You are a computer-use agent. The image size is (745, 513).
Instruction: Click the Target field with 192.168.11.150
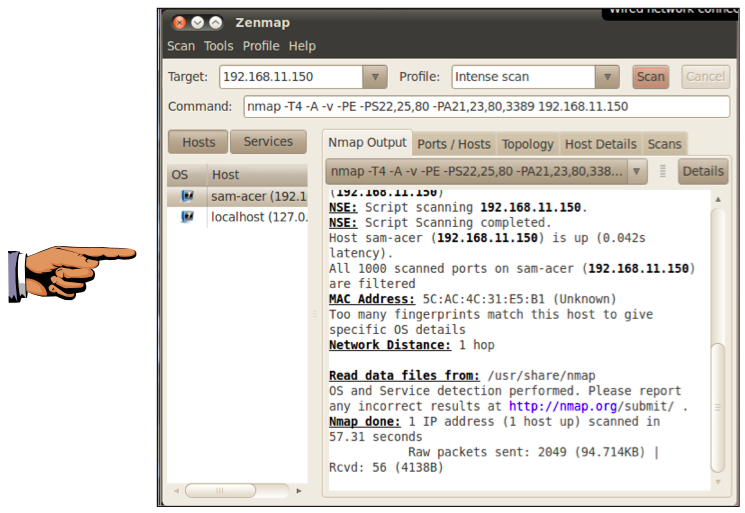pyautogui.click(x=291, y=77)
